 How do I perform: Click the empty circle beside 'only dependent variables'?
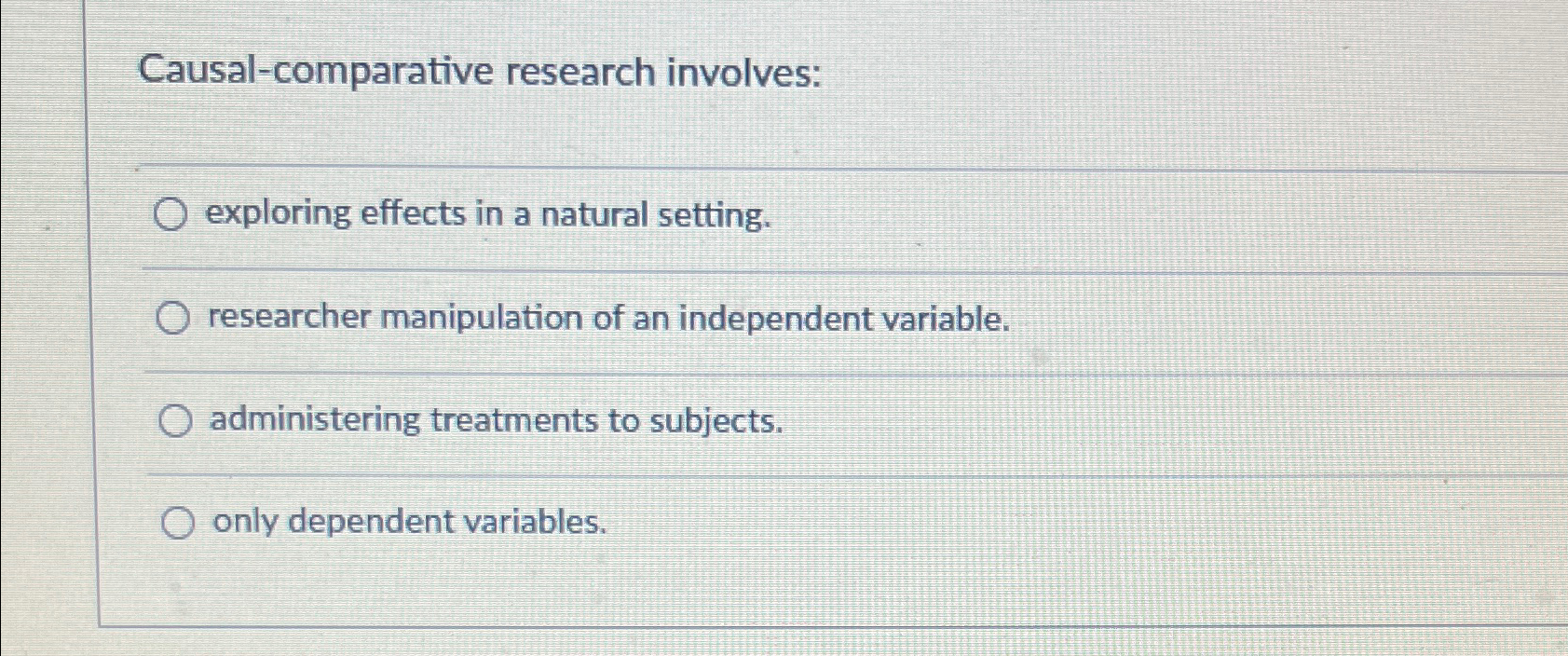(179, 523)
